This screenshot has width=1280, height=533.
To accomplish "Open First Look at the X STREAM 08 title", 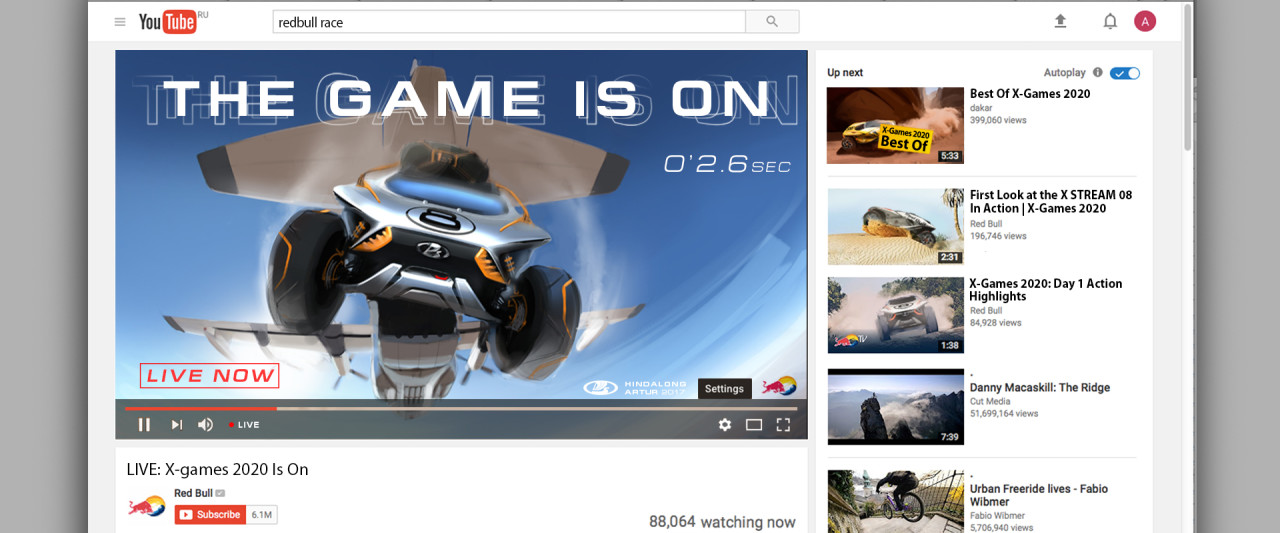I will 1051,202.
